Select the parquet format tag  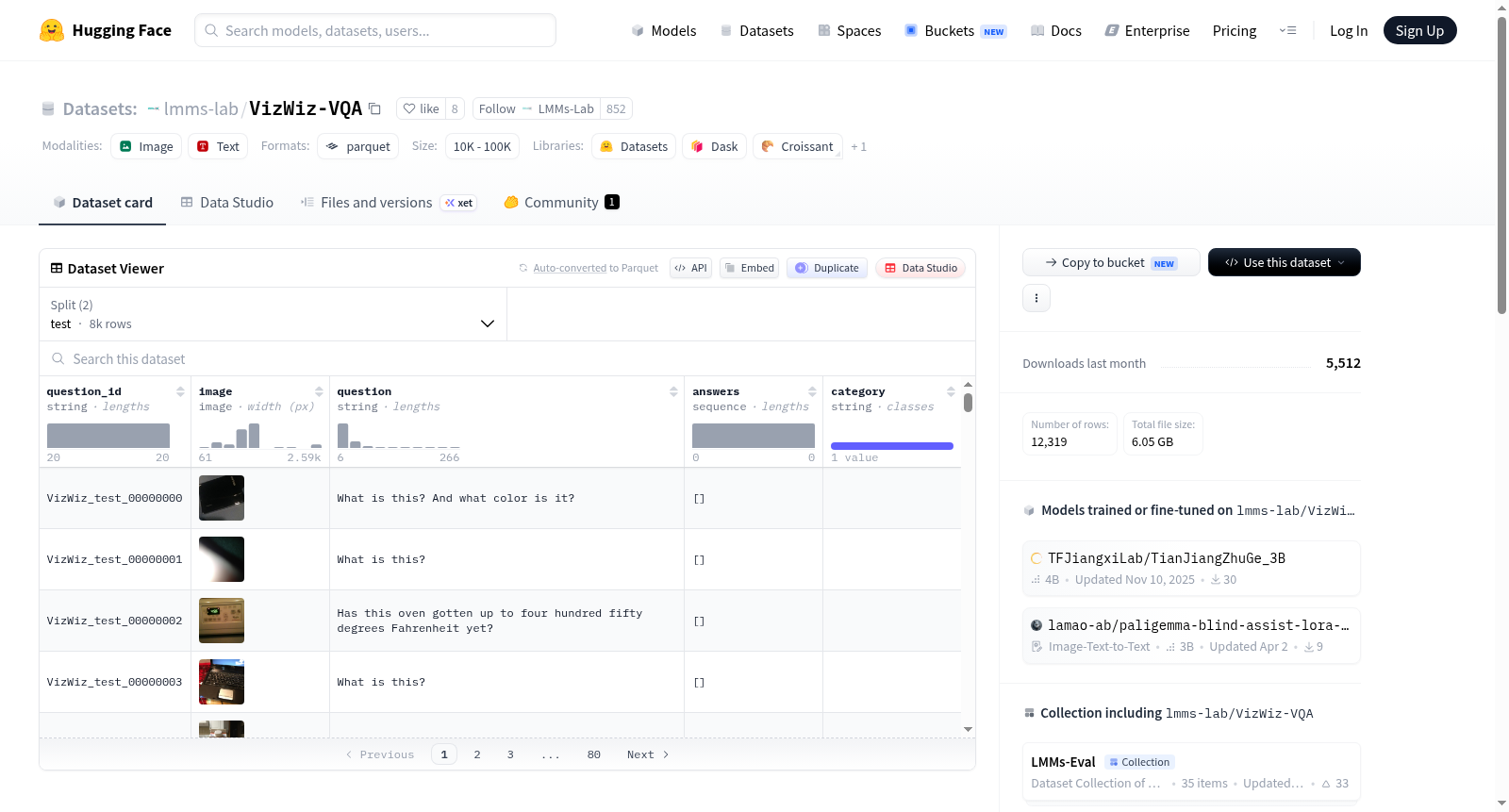(357, 146)
